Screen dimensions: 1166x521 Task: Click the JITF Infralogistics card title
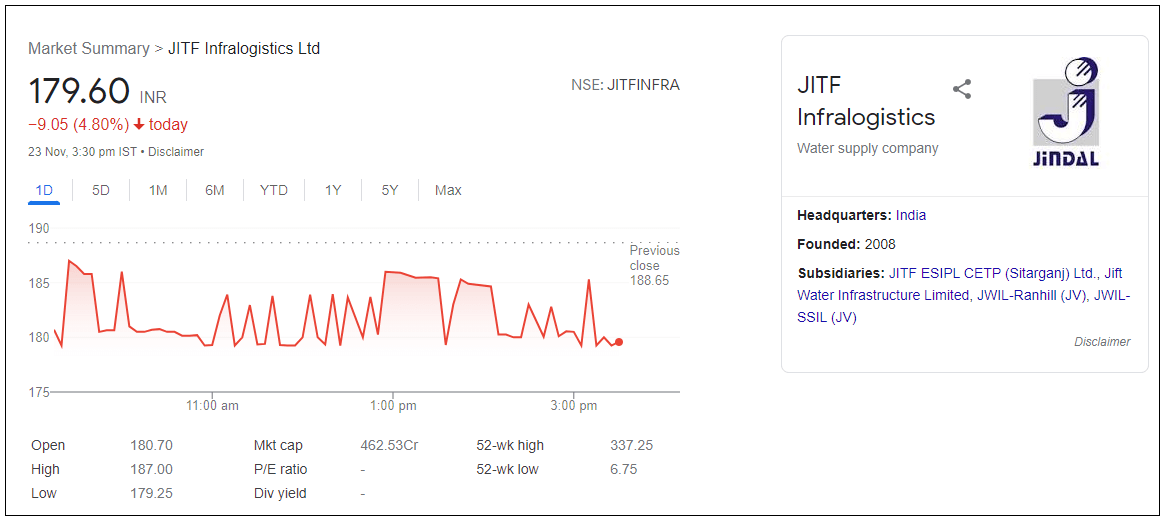coord(866,101)
